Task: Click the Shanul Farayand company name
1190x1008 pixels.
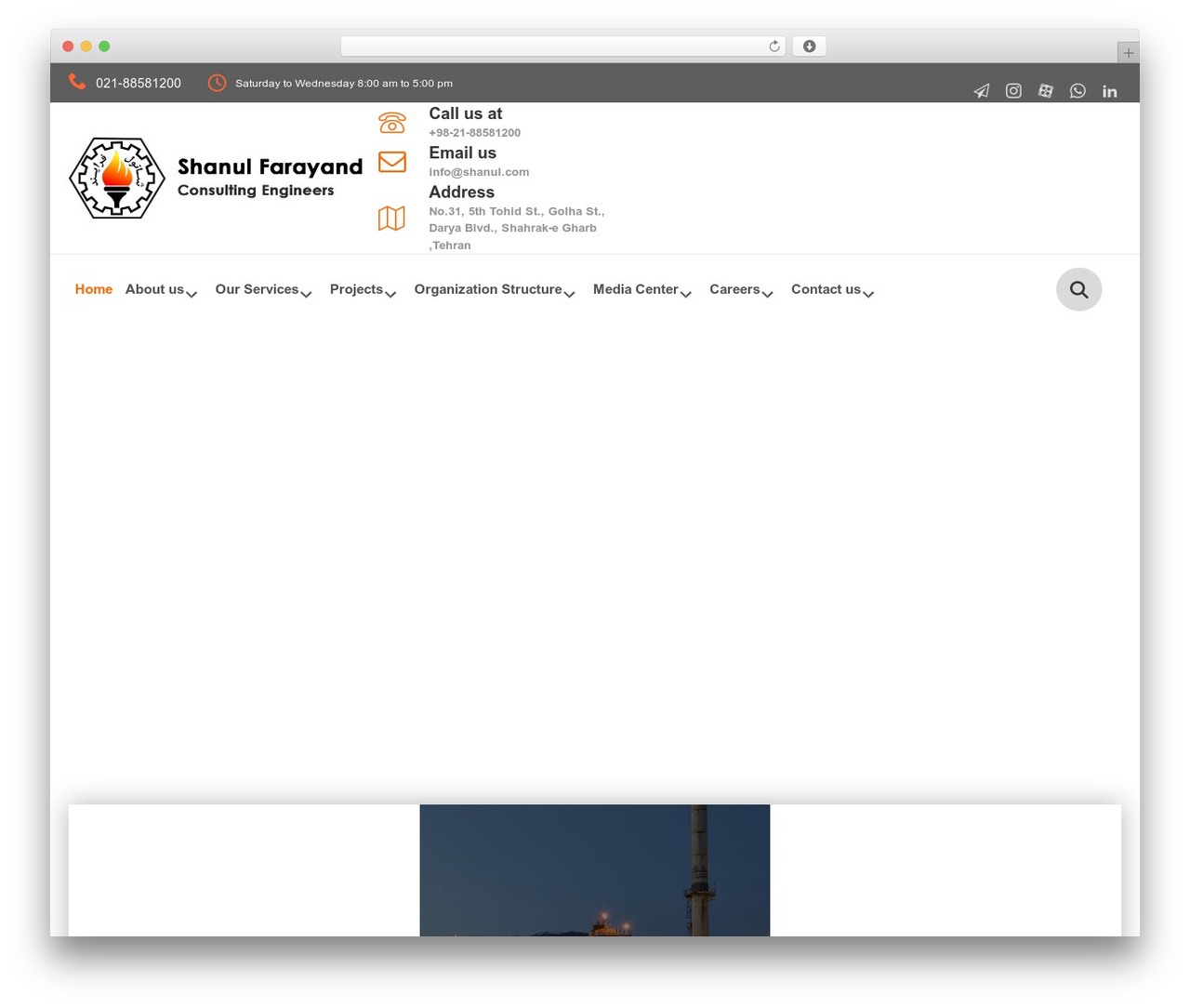Action: [x=270, y=166]
